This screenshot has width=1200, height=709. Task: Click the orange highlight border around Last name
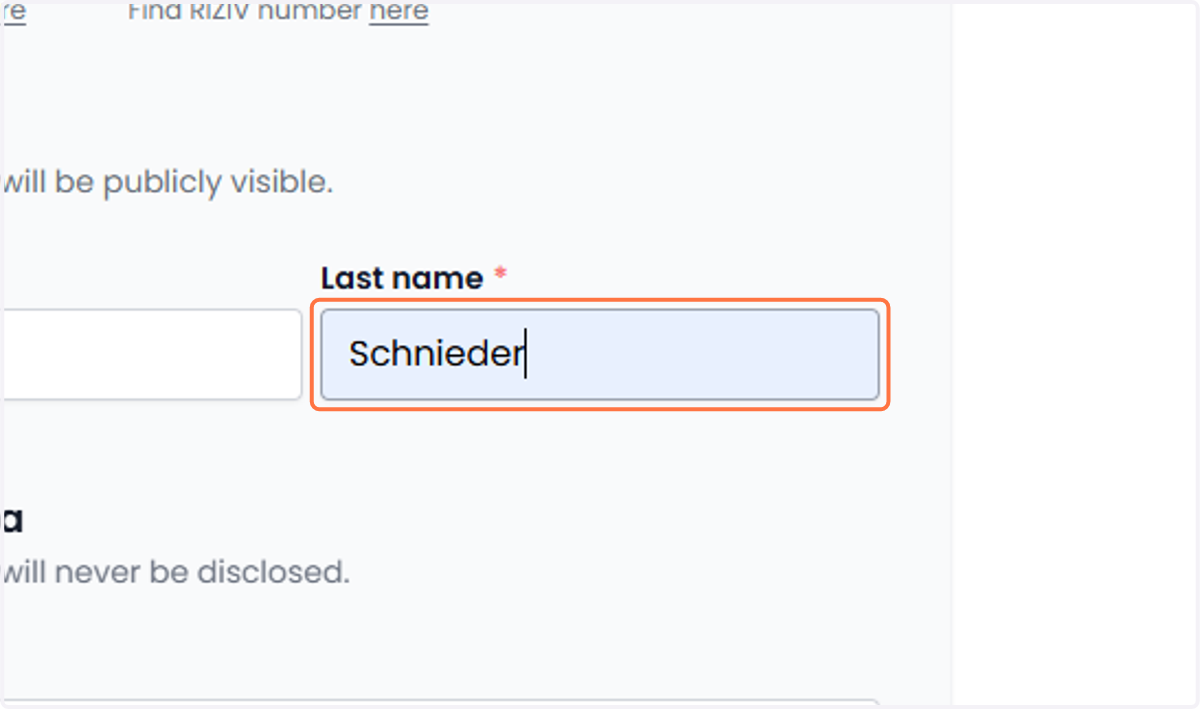point(600,302)
